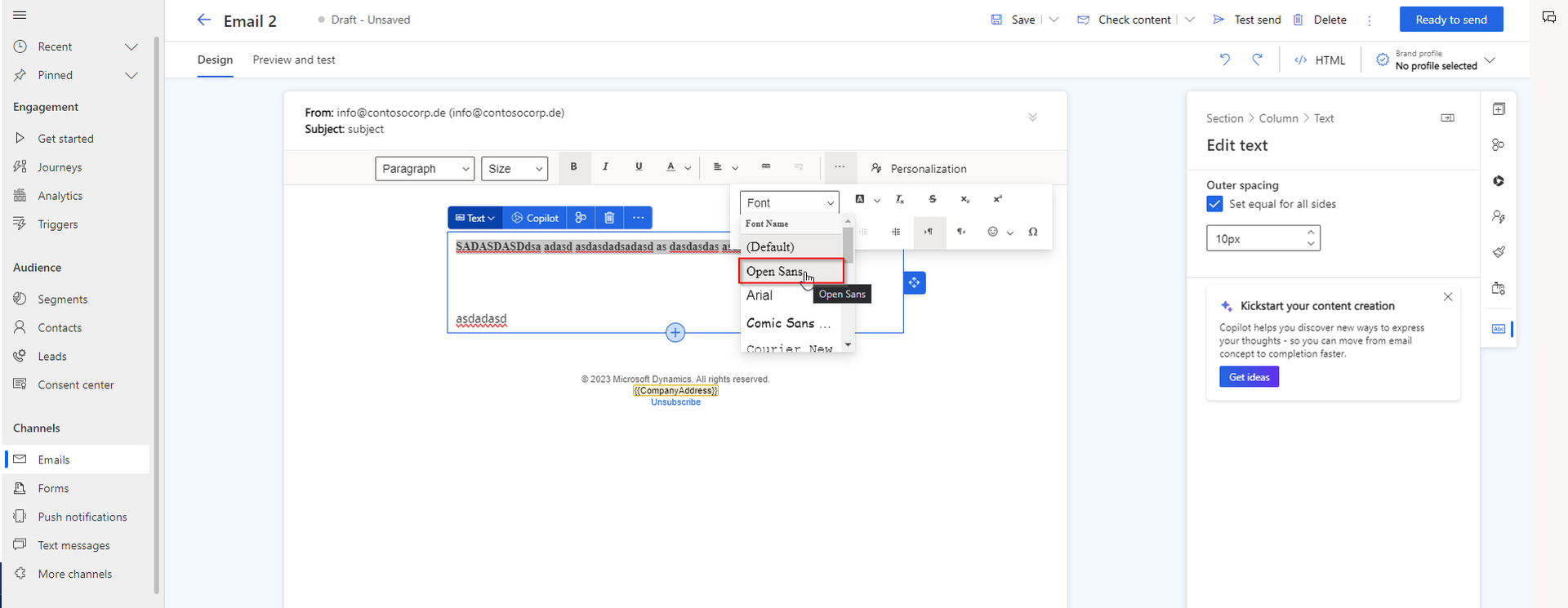This screenshot has width=1568, height=608.
Task: Select the Open Sans font
Action: pos(791,271)
